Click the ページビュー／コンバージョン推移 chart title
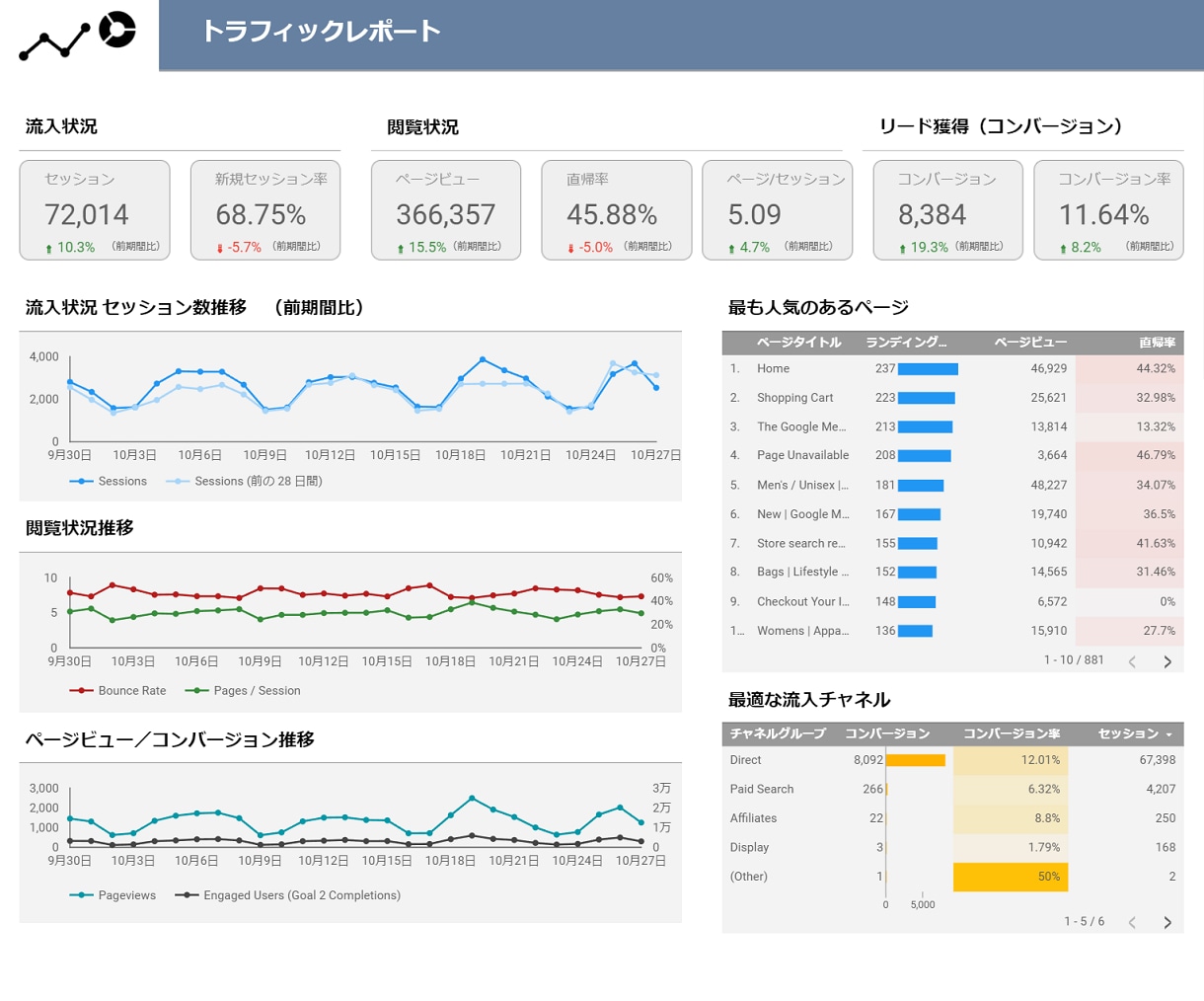The width and height of the screenshot is (1204, 1001). [170, 739]
